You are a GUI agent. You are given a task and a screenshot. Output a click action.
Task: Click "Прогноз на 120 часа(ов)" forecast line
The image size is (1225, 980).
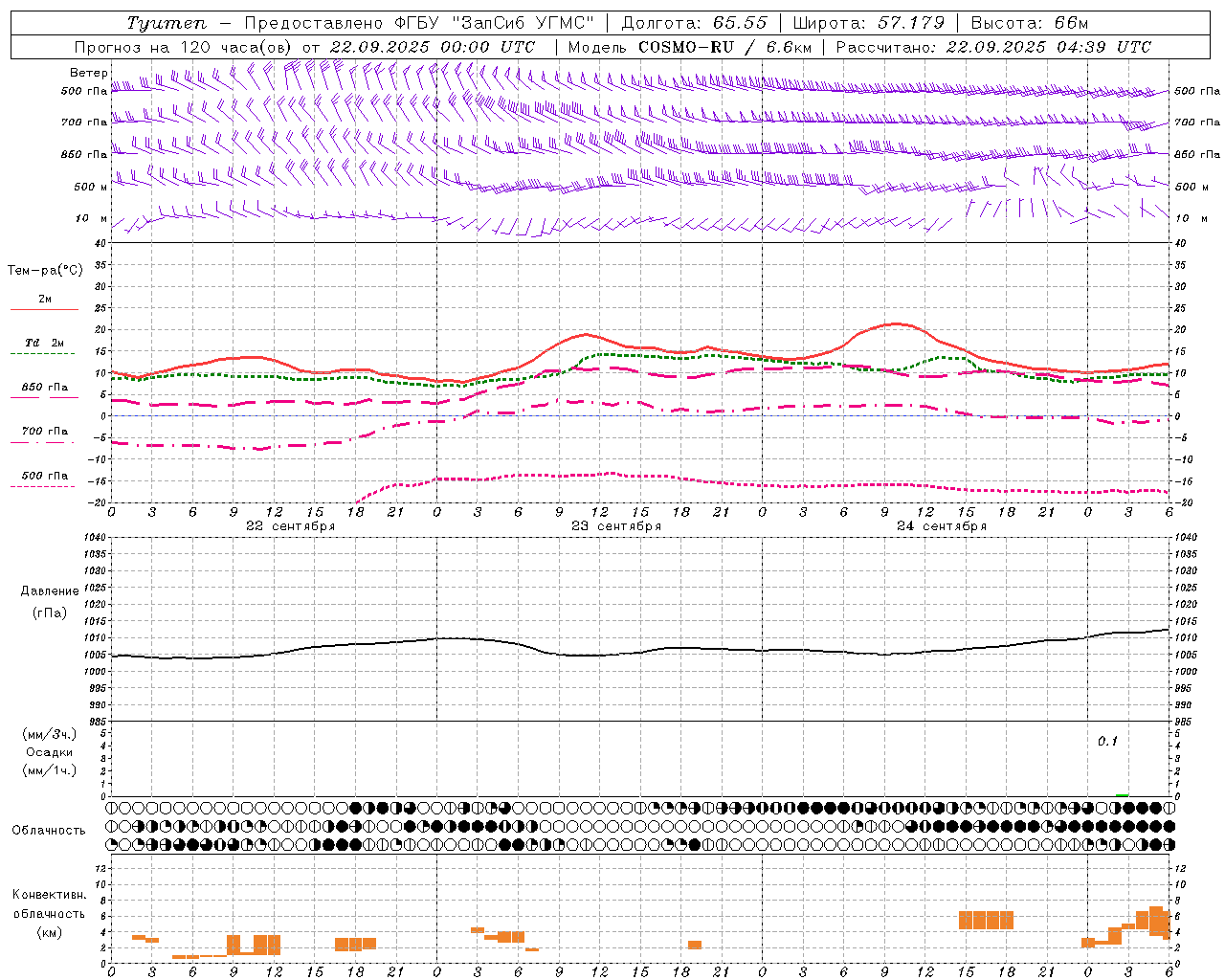click(184, 47)
